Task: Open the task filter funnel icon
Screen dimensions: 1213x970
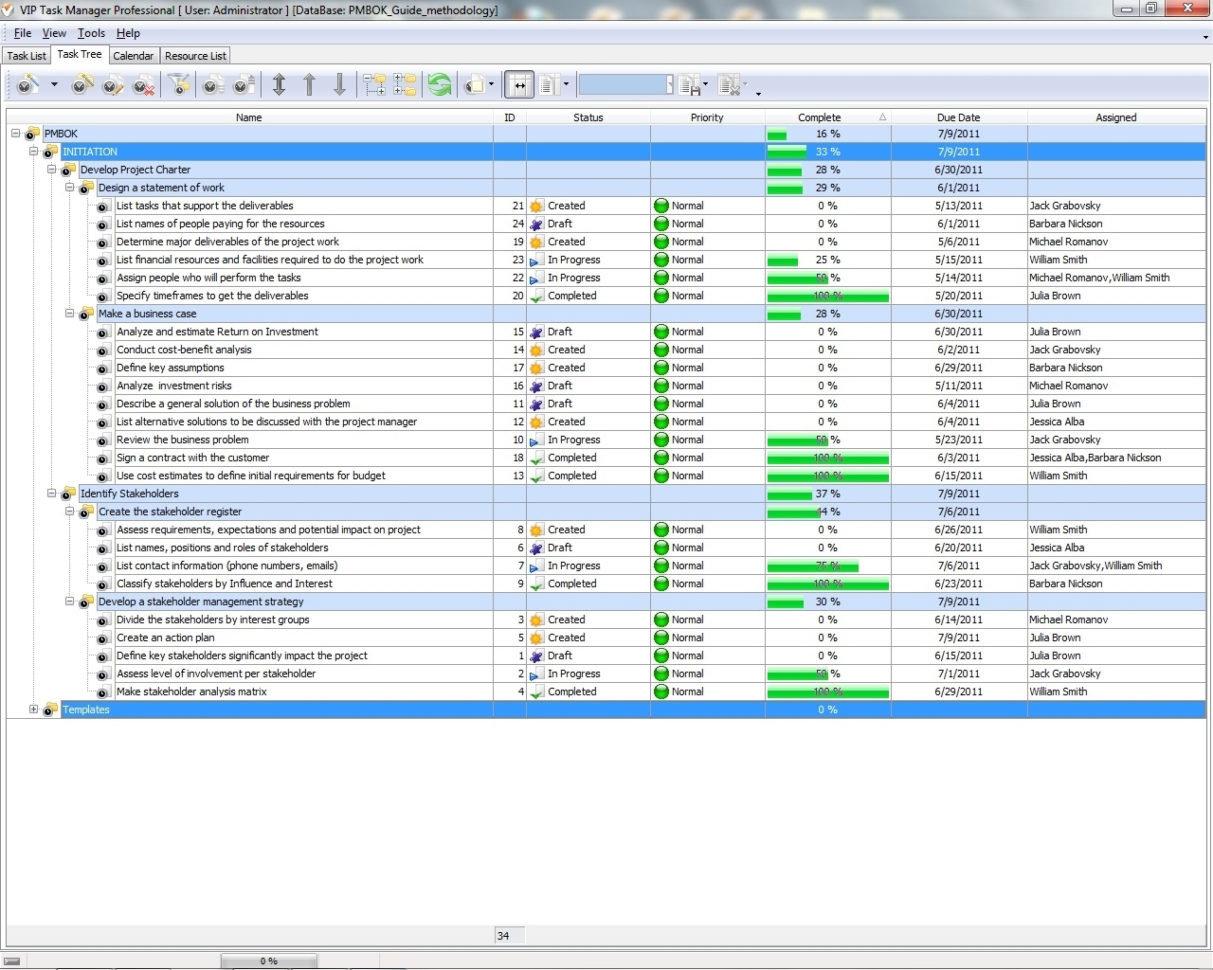Action: [180, 85]
